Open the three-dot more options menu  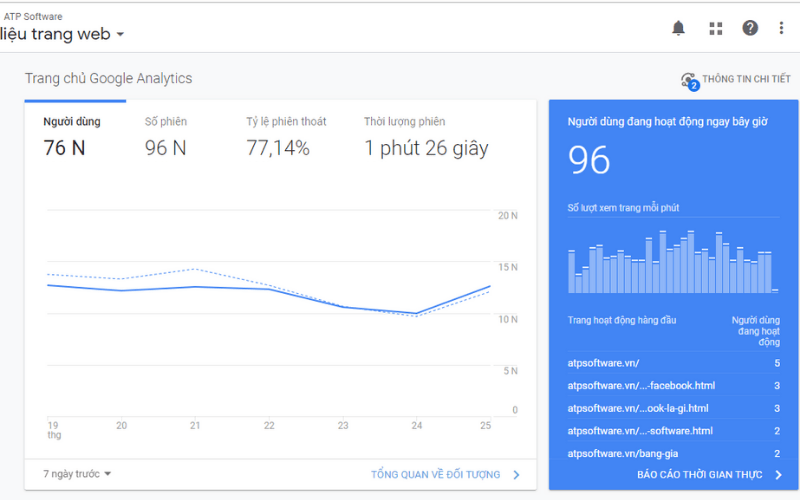click(x=781, y=28)
